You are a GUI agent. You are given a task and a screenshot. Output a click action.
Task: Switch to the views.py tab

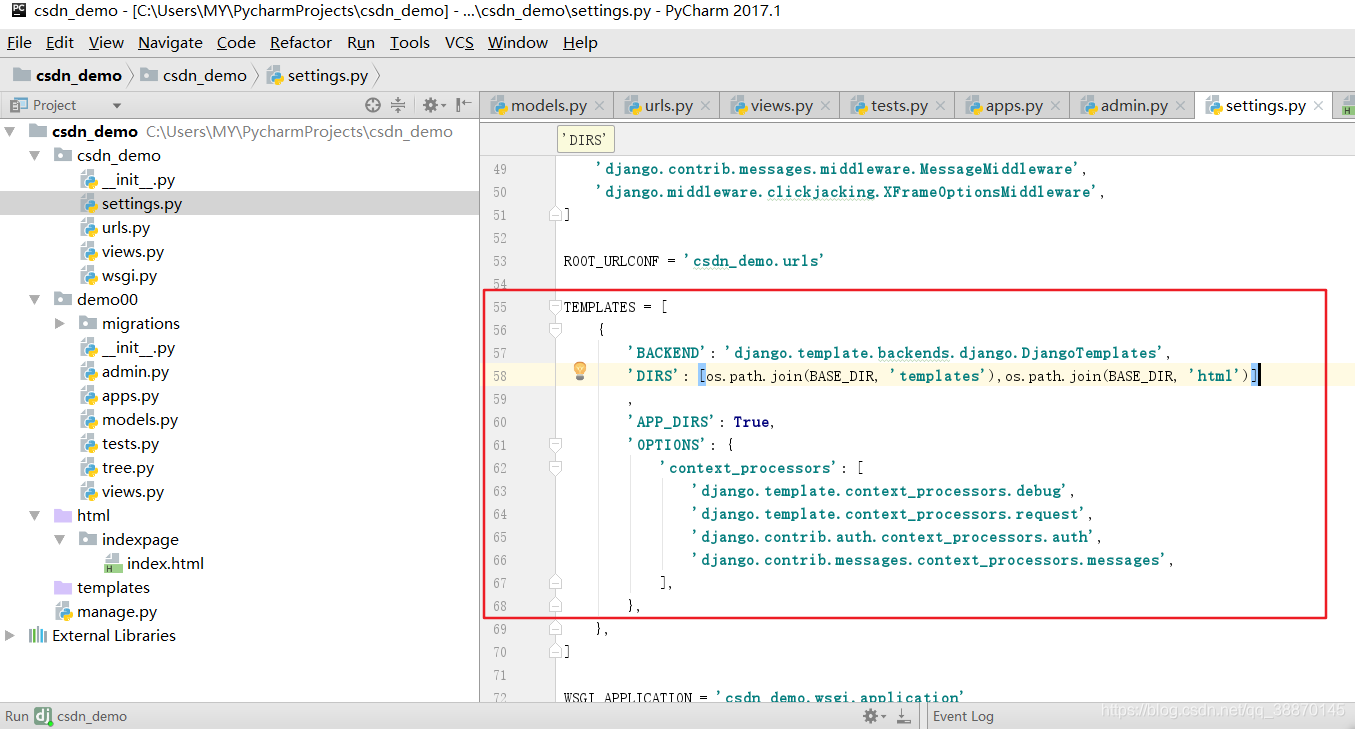(782, 106)
